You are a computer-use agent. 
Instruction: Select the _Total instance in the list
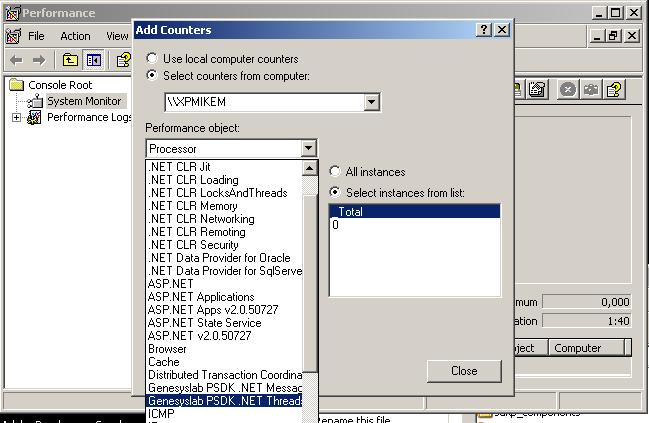[x=414, y=211]
